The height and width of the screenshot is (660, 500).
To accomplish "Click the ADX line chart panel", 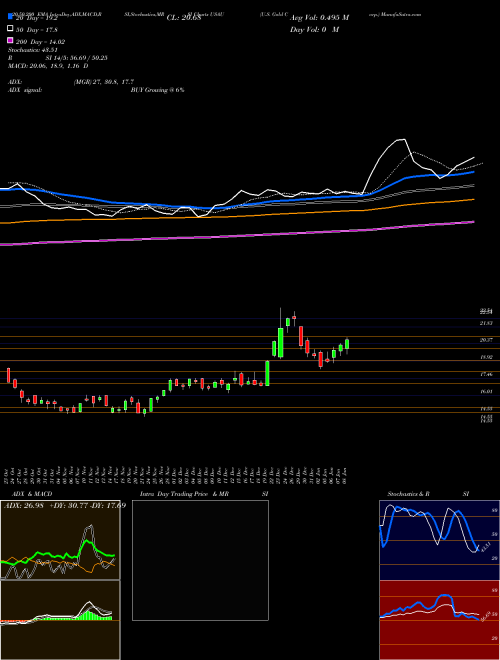I will pos(60,540).
